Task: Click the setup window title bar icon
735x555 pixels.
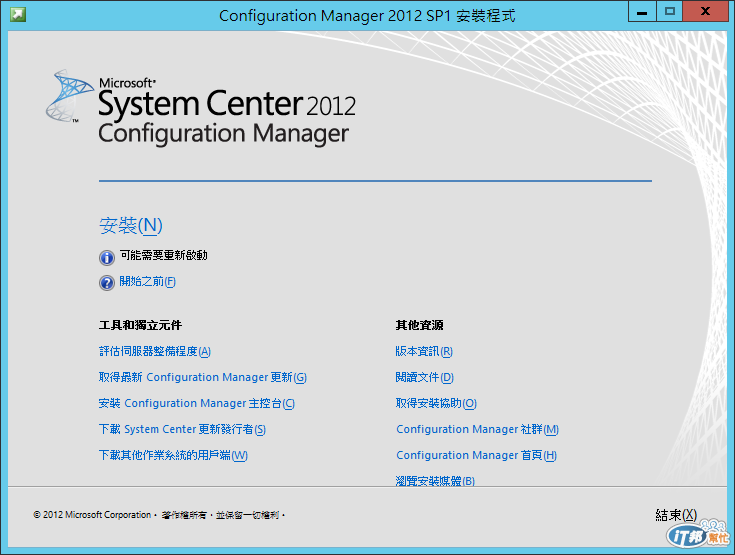Action: pos(18,15)
